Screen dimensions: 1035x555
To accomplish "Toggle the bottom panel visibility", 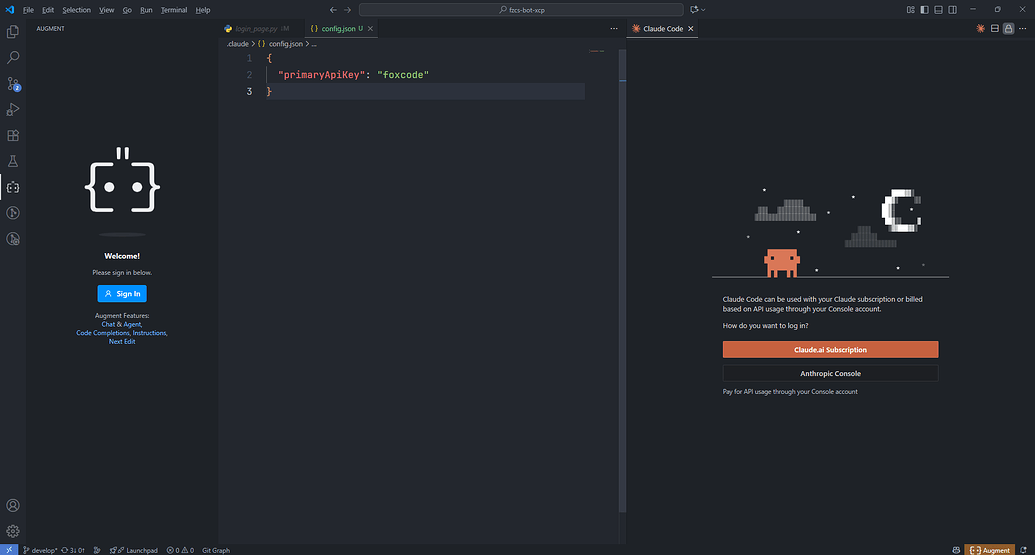I will pos(938,10).
